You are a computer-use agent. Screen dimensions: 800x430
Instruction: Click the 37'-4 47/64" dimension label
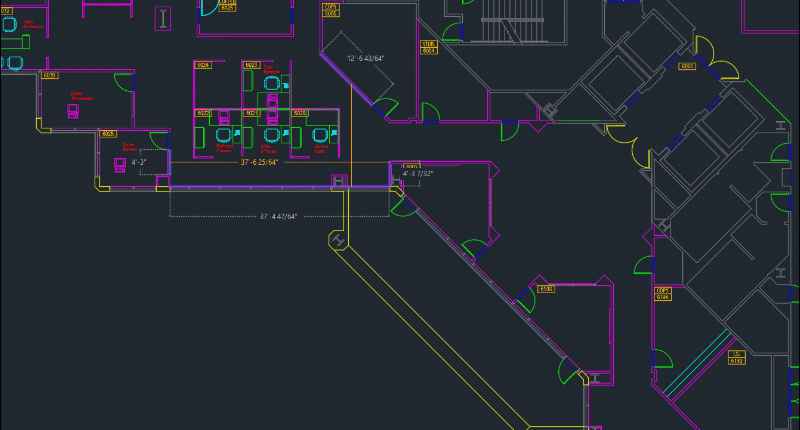(279, 216)
